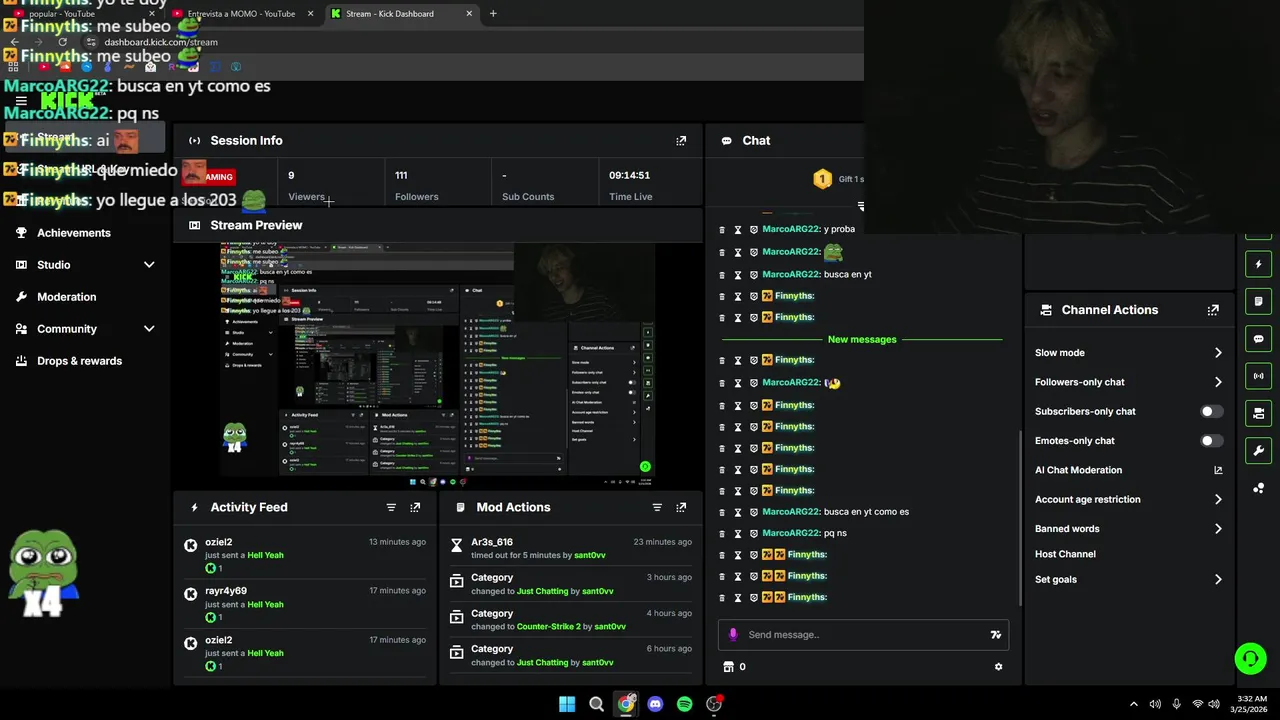The image size is (1280, 720).
Task: Click shield icon on "pq ns" message
Action: (x=754, y=533)
